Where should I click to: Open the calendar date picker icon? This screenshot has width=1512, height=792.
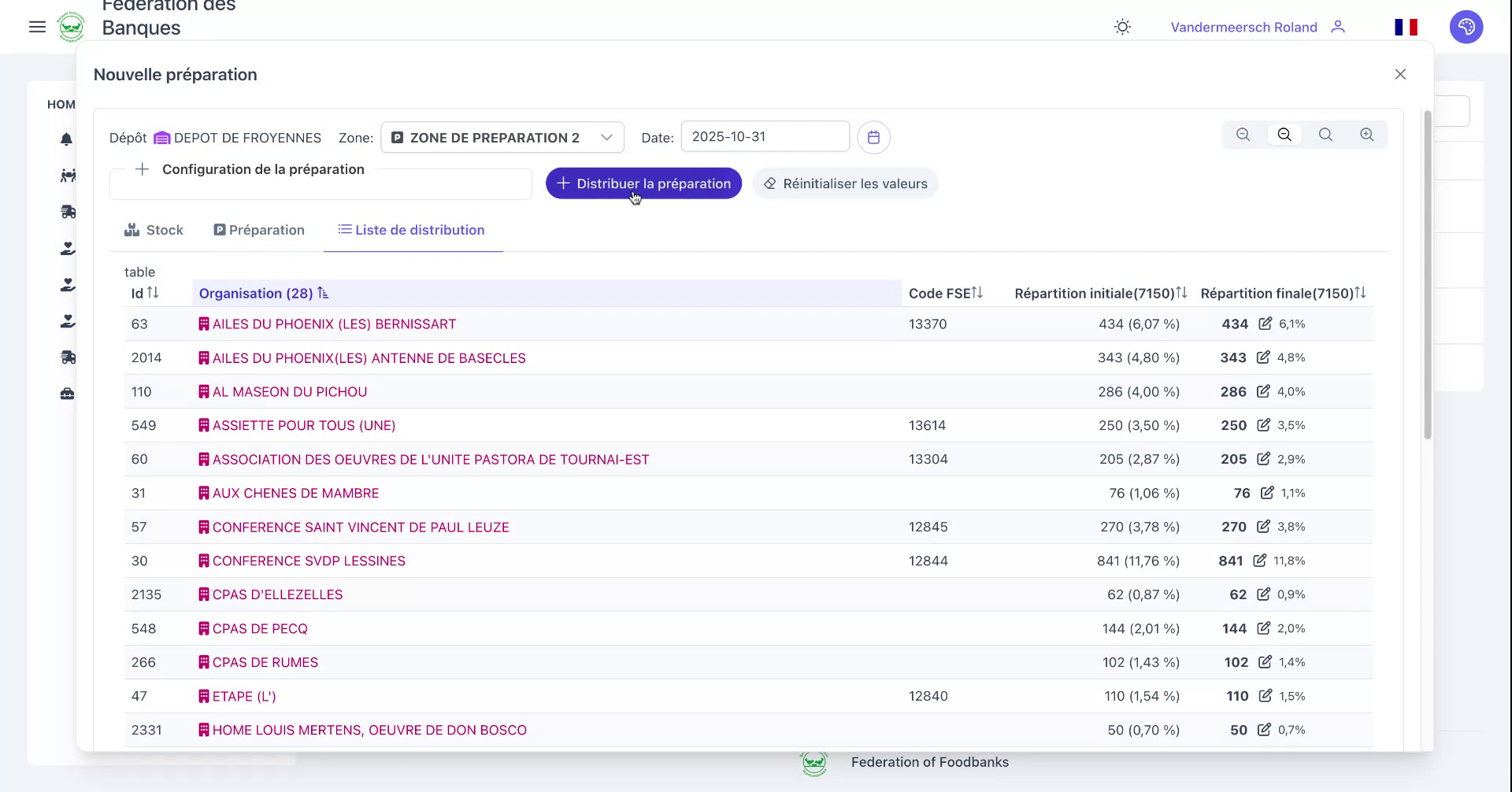point(873,136)
